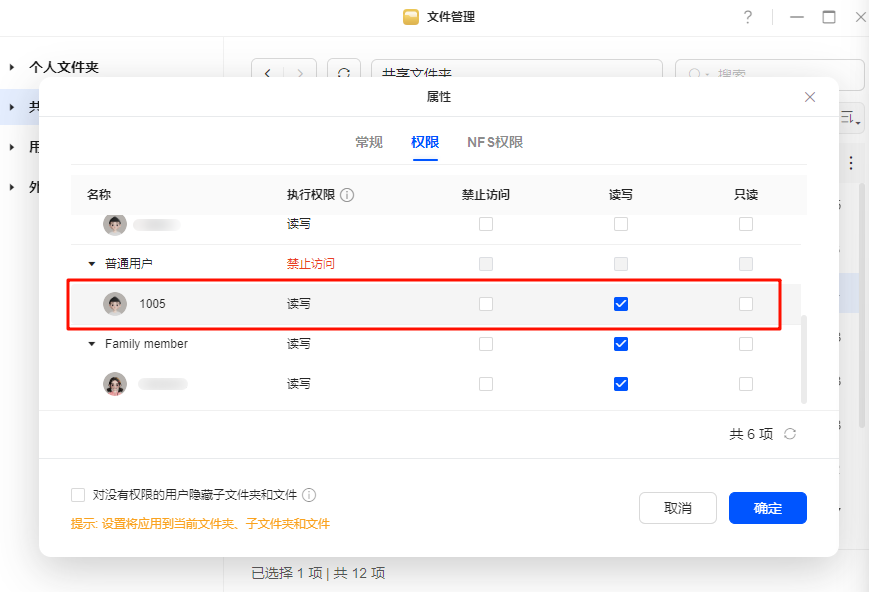Click info icon beside hide subfolders option

click(309, 495)
